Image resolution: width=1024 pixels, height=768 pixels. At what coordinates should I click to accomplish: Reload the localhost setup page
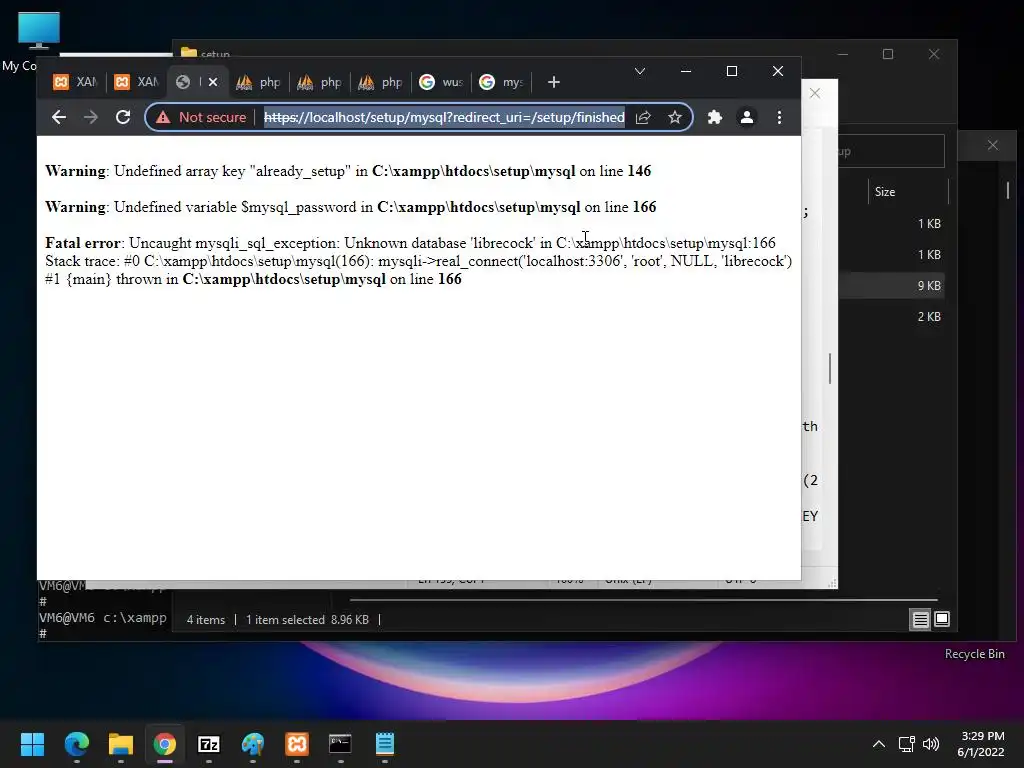tap(123, 118)
